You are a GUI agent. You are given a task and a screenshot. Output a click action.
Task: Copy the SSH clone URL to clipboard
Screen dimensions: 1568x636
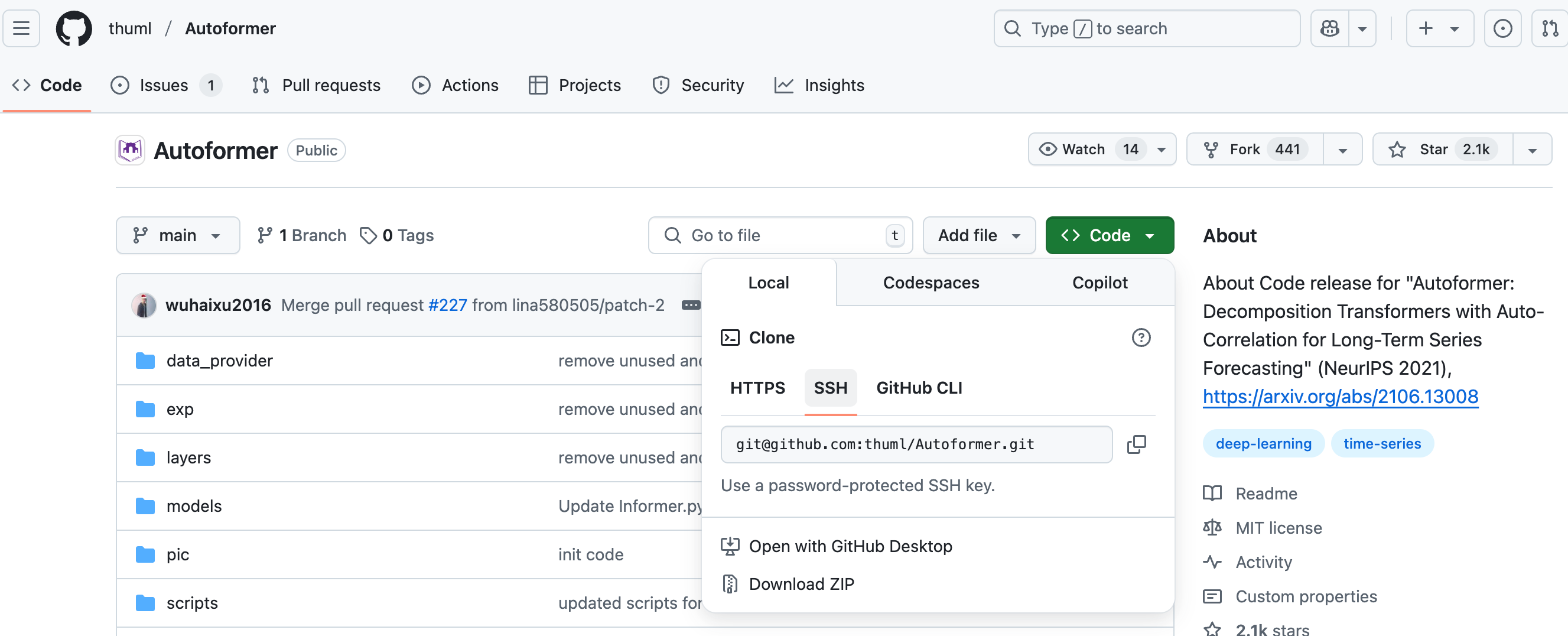pyautogui.click(x=1136, y=444)
